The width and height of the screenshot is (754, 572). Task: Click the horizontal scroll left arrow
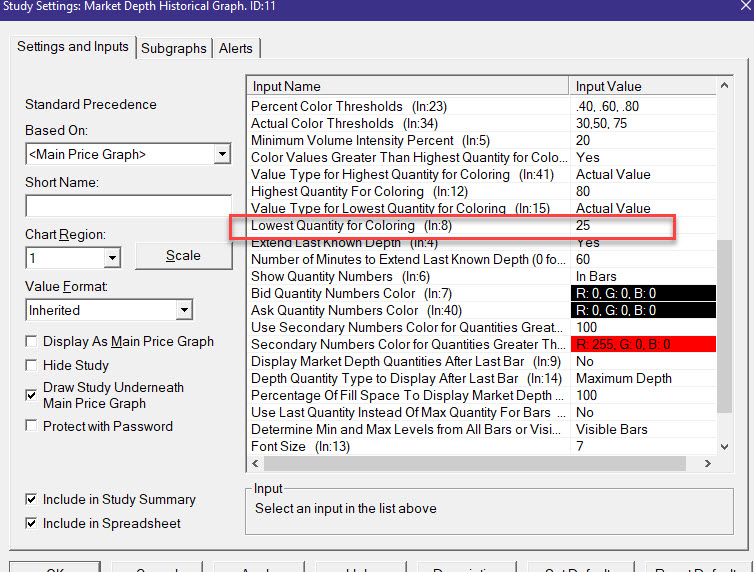(x=255, y=463)
